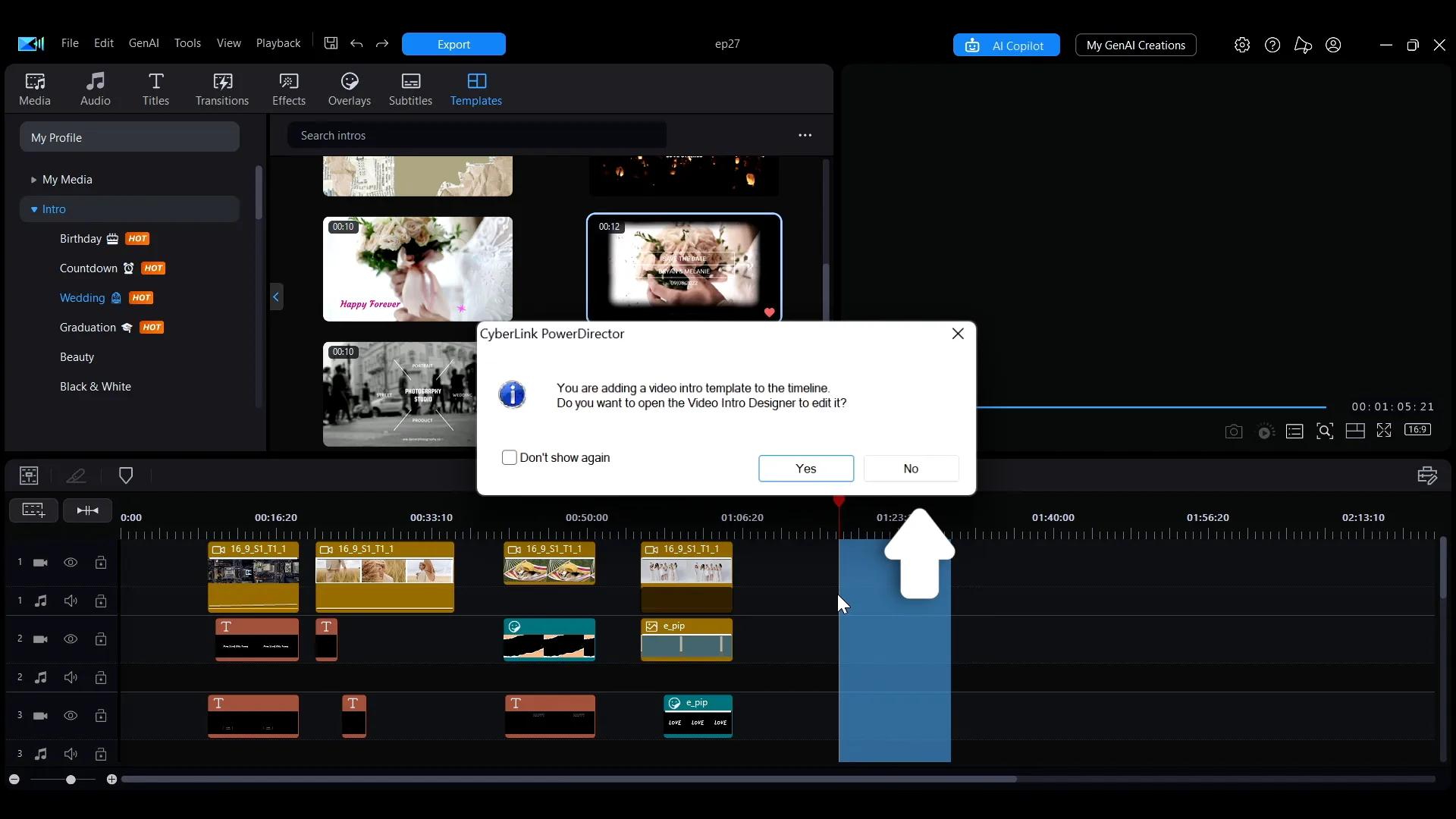This screenshot has height=819, width=1456.
Task: Toggle visibility of video track 1
Action: click(71, 563)
